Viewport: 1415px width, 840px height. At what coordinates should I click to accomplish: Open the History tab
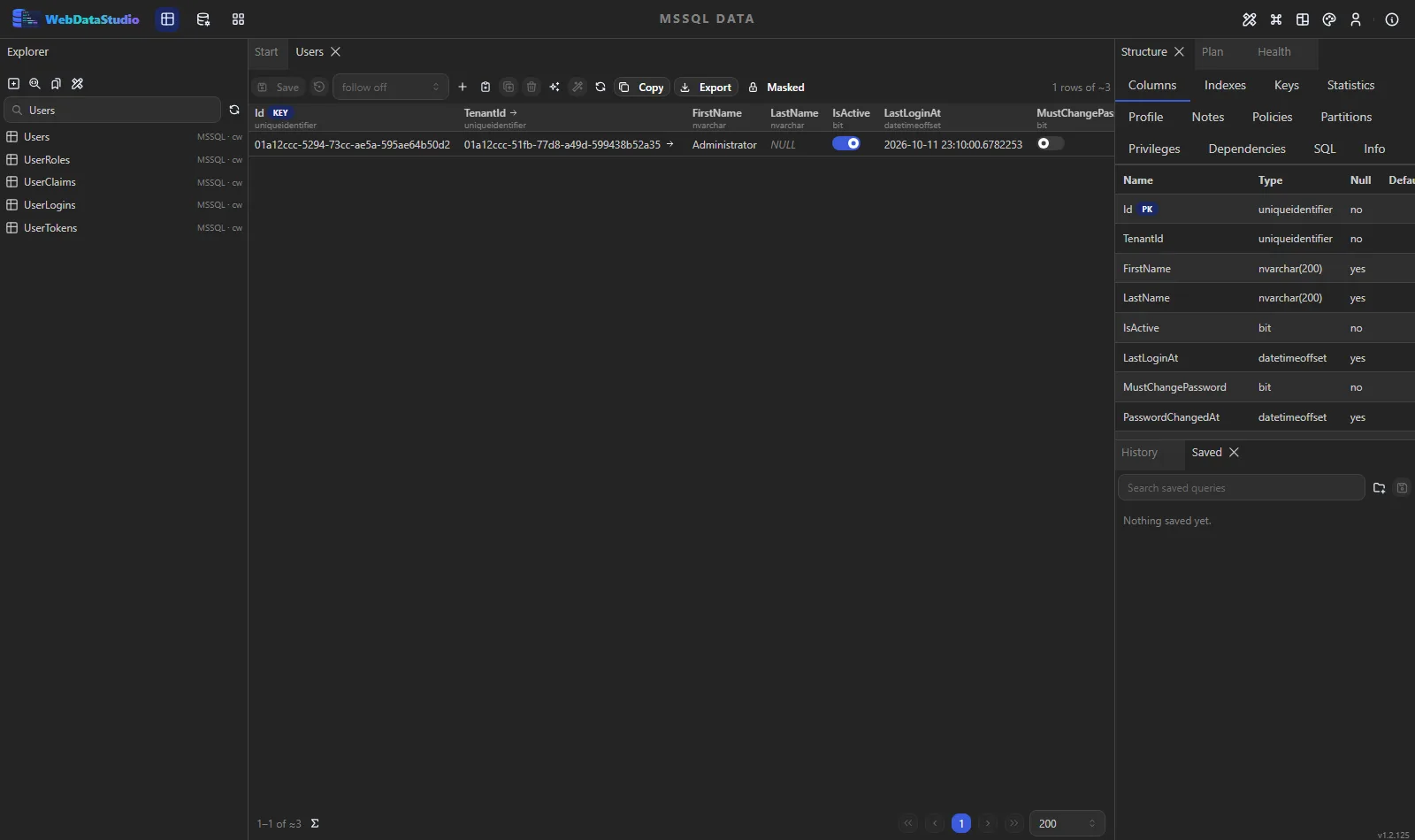coord(1139,453)
